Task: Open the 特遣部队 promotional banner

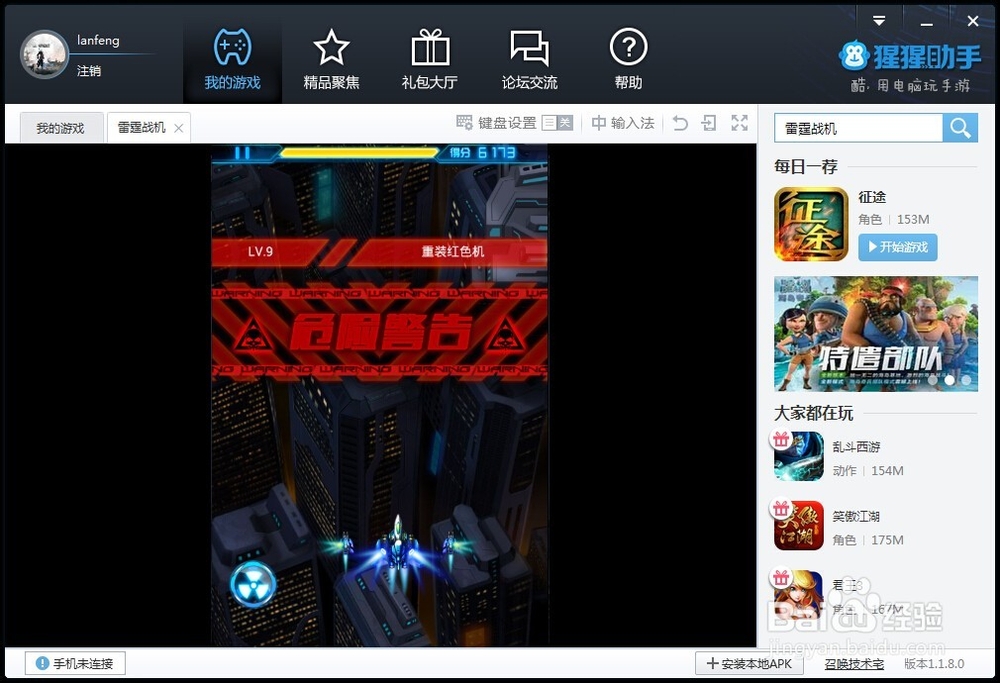Action: pyautogui.click(x=876, y=334)
